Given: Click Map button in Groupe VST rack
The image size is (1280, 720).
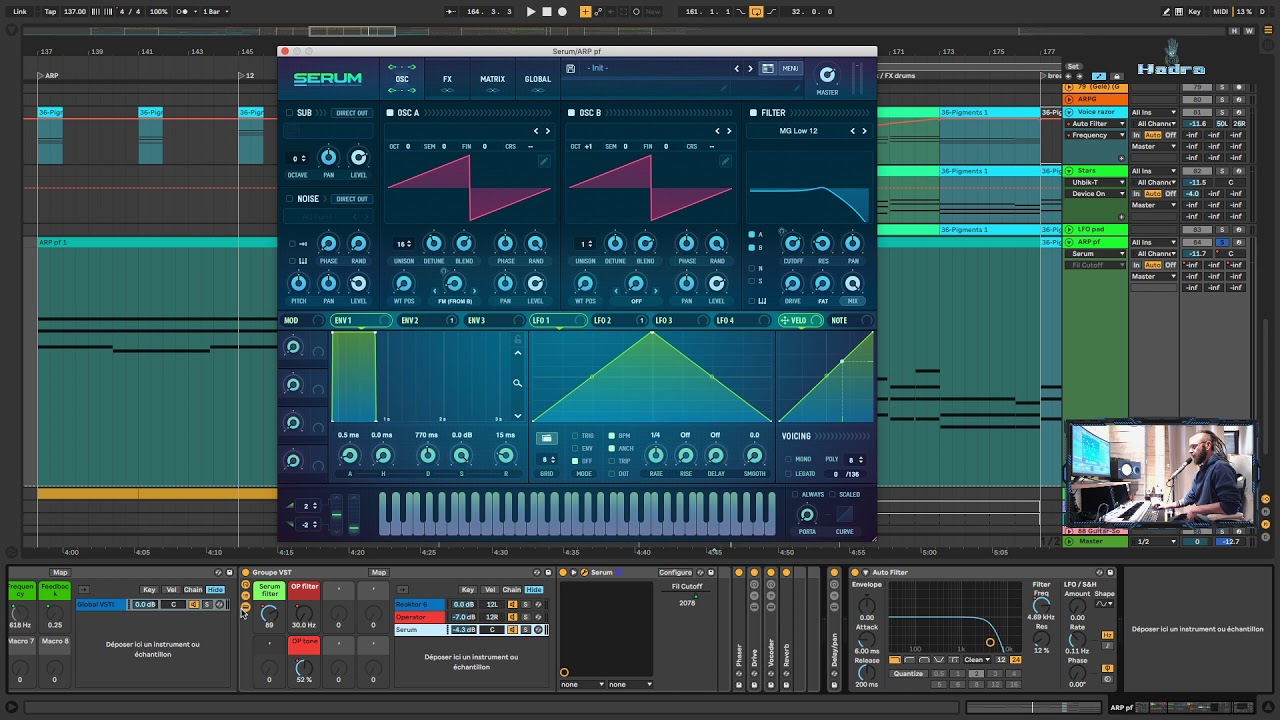Looking at the screenshot, I should (x=378, y=573).
